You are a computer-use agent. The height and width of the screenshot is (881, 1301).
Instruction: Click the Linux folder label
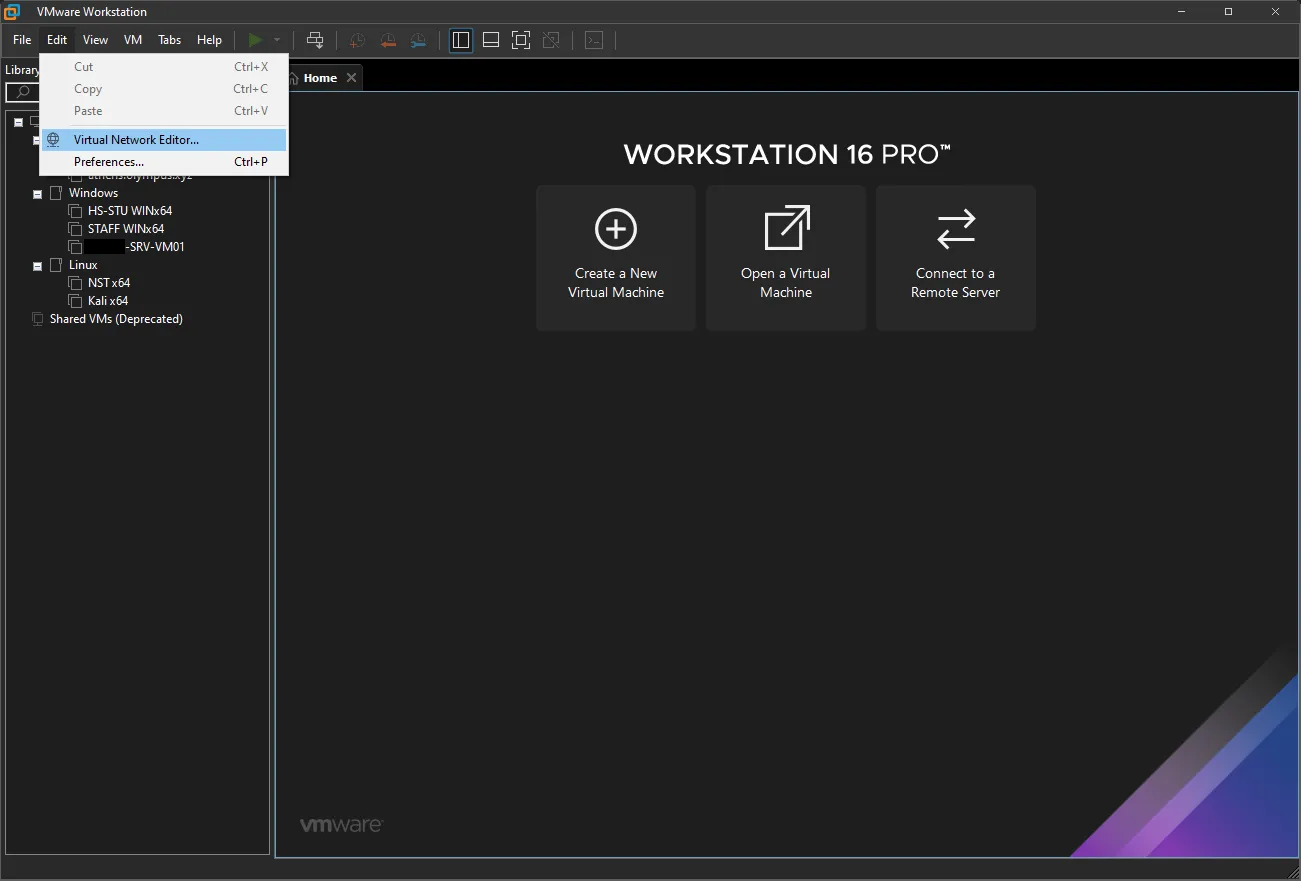pyautogui.click(x=83, y=265)
